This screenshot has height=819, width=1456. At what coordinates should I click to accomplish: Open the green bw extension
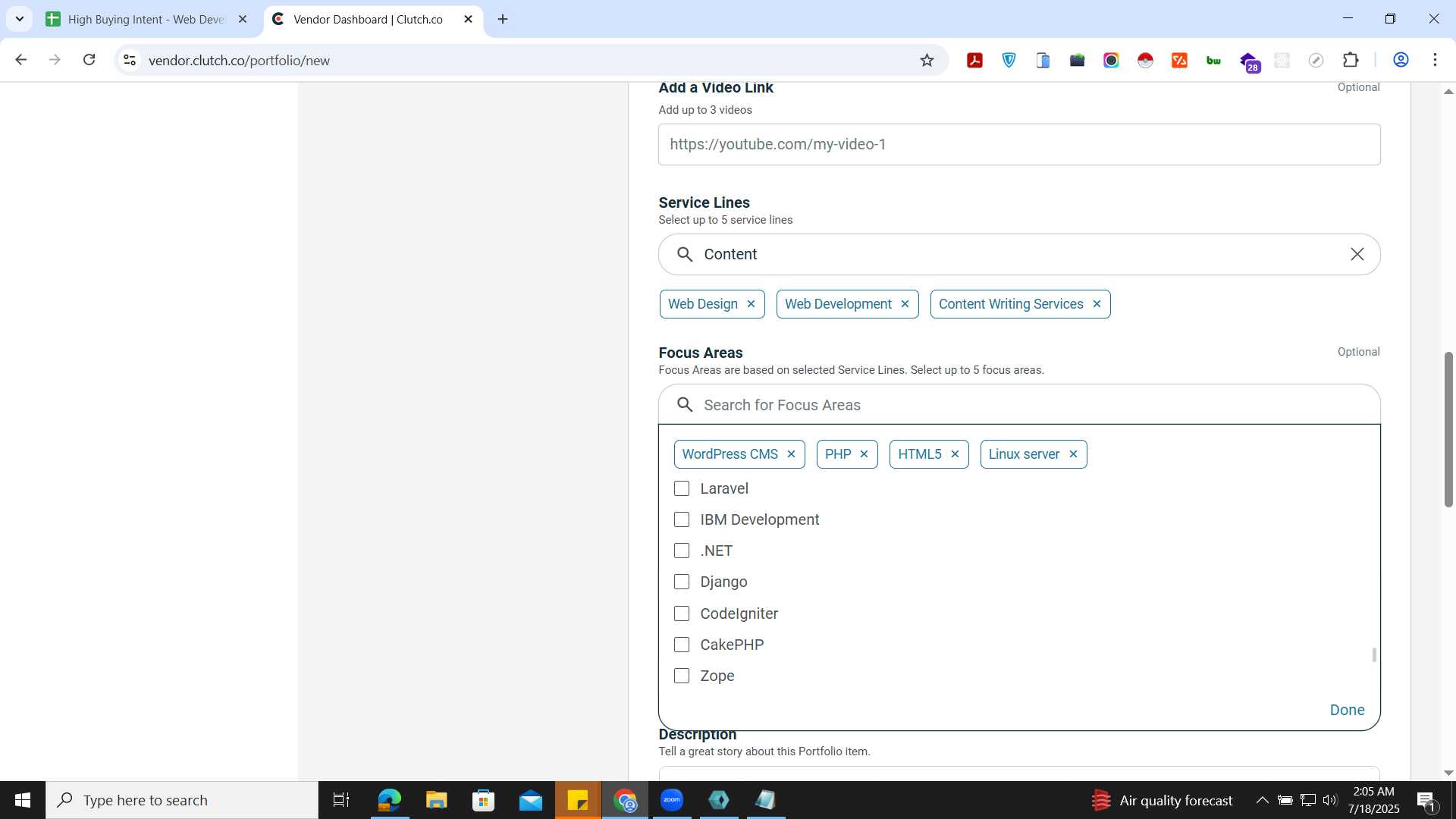(x=1213, y=61)
